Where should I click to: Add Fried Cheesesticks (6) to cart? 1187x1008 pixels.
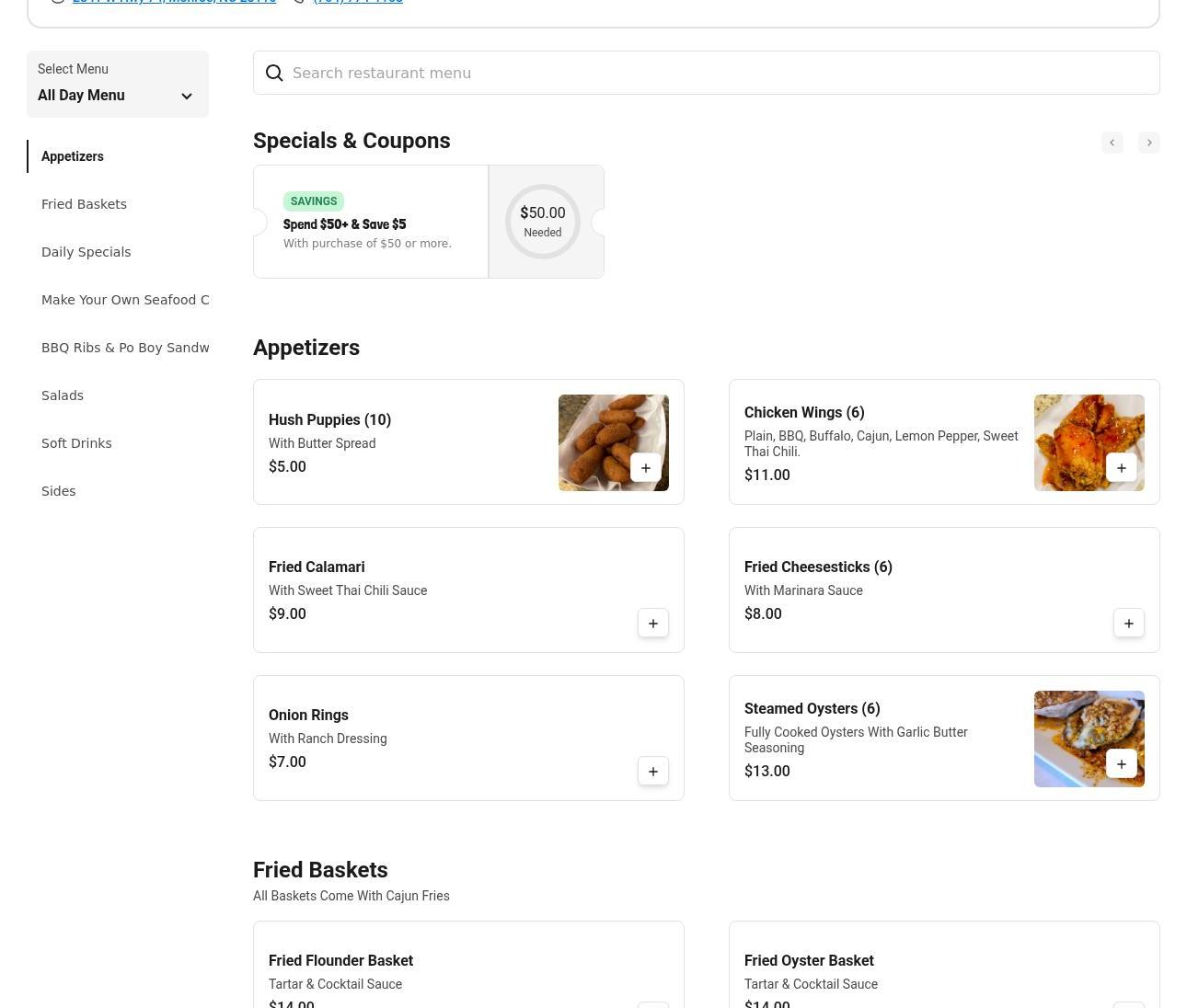(1128, 623)
